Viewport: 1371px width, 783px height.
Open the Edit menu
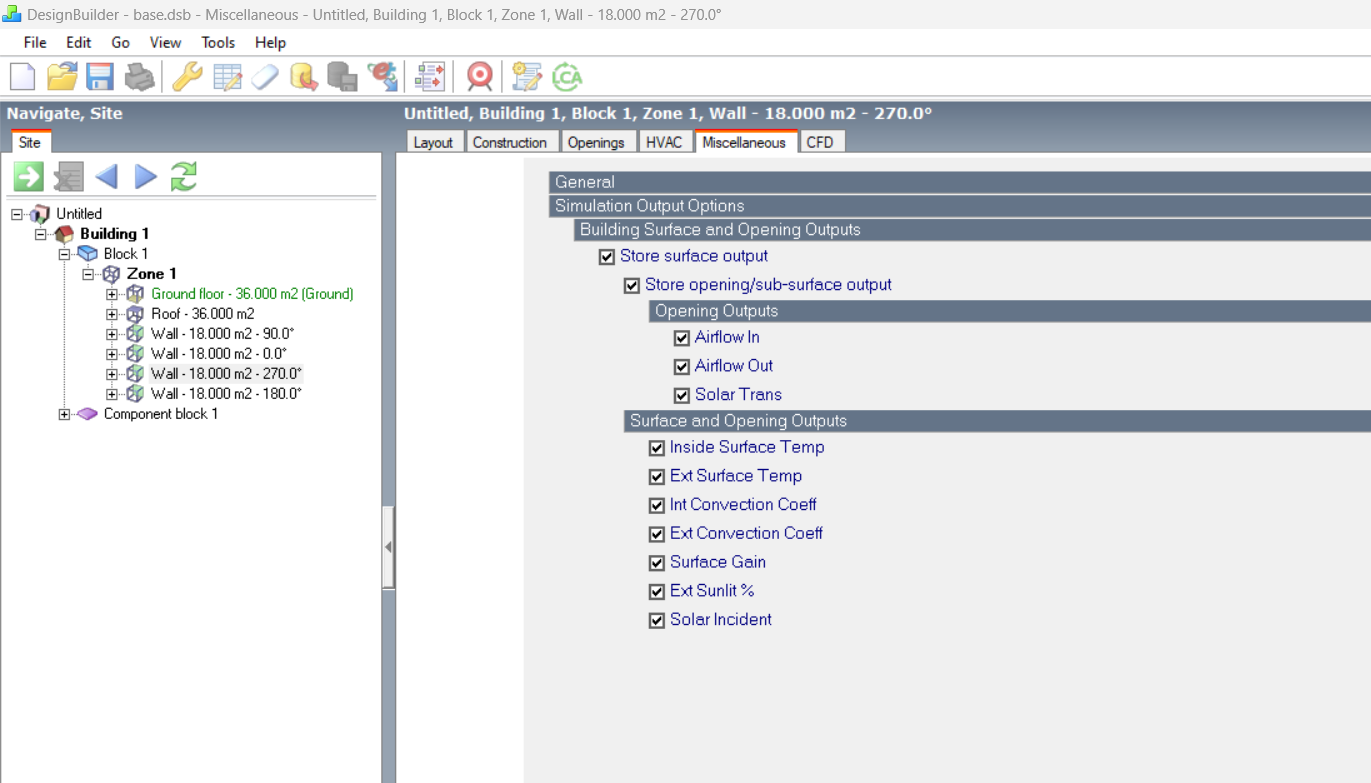(79, 42)
